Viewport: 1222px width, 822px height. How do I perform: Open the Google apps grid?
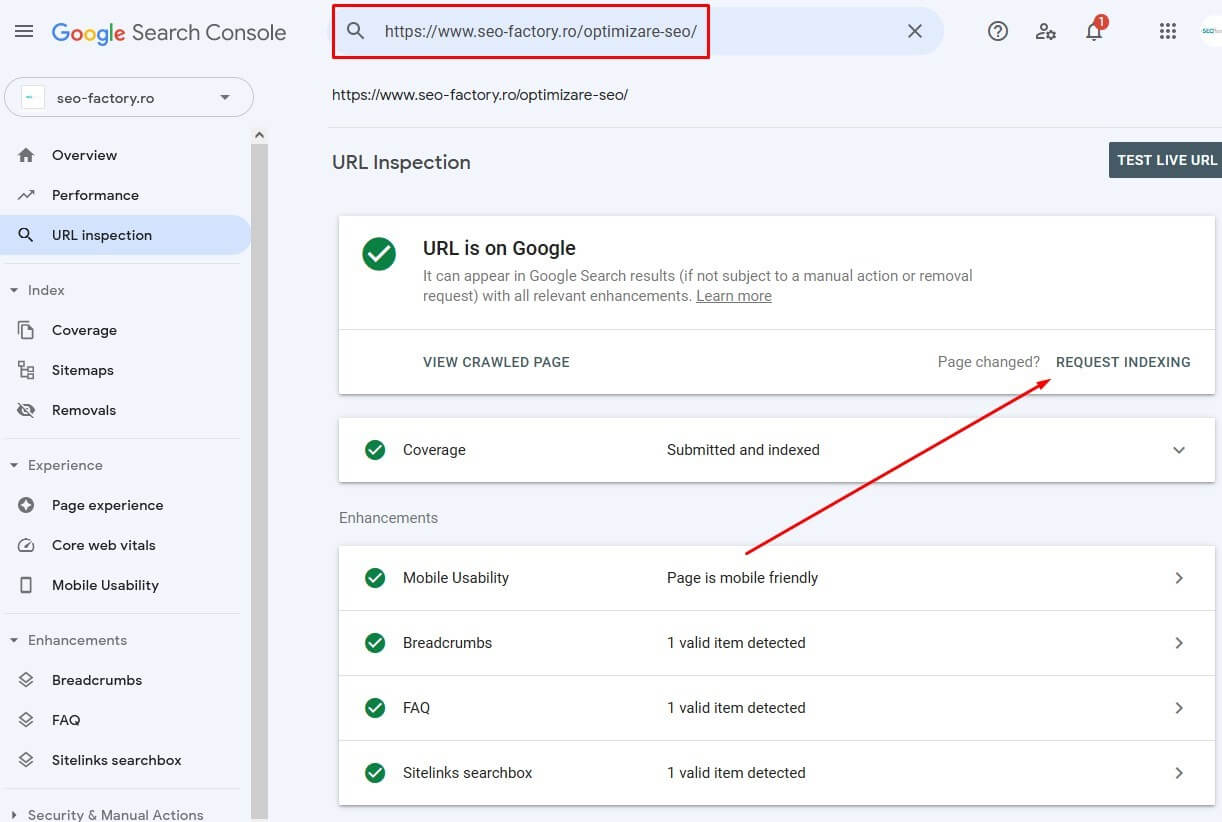click(1167, 31)
